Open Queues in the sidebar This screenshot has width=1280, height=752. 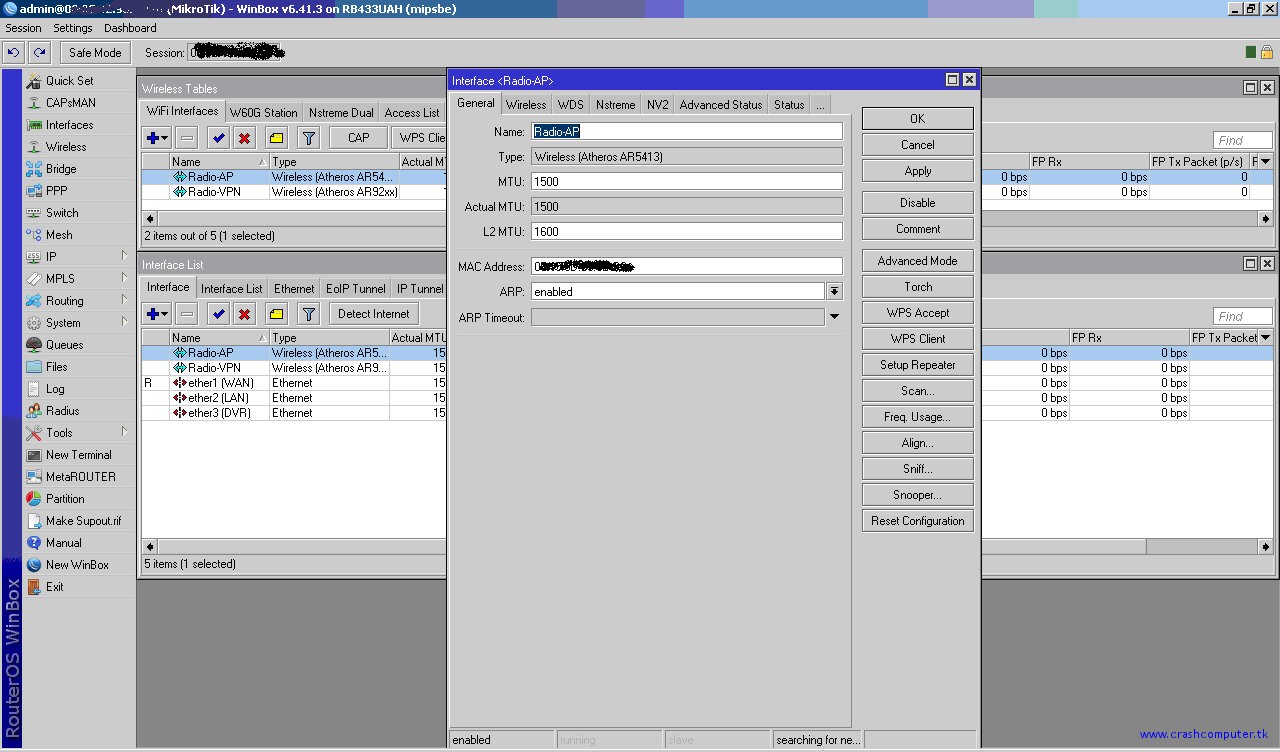click(x=64, y=345)
